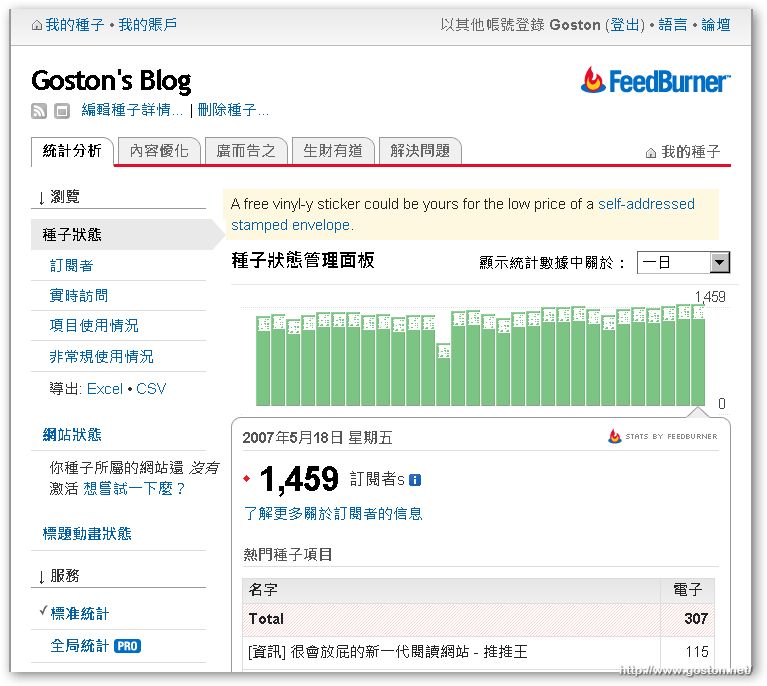Export stats as CSV
767x686 pixels.
[x=151, y=389]
